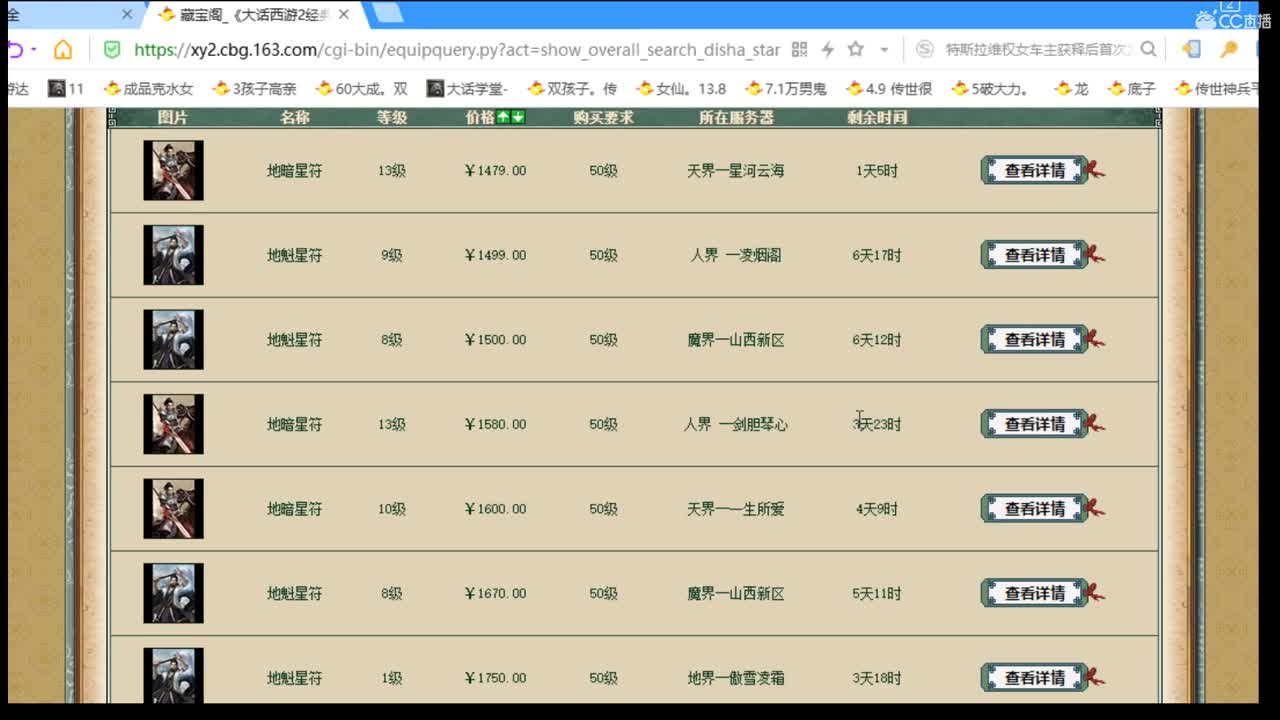Open bookmark 7.1万男鬼
Image resolution: width=1280 pixels, height=720 pixels.
785,89
